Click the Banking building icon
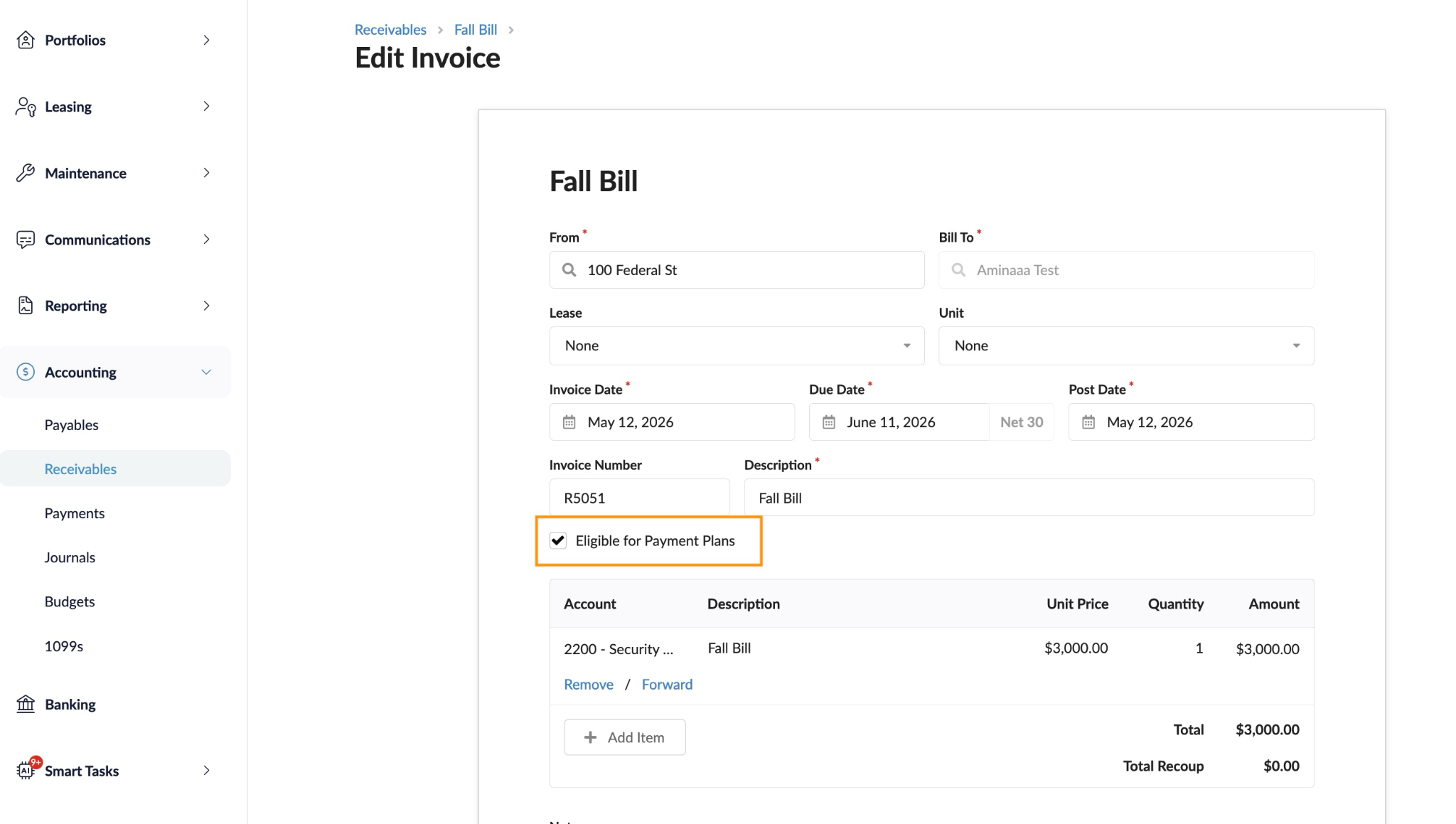Screen dimensions: 1456x824 (x=26, y=704)
